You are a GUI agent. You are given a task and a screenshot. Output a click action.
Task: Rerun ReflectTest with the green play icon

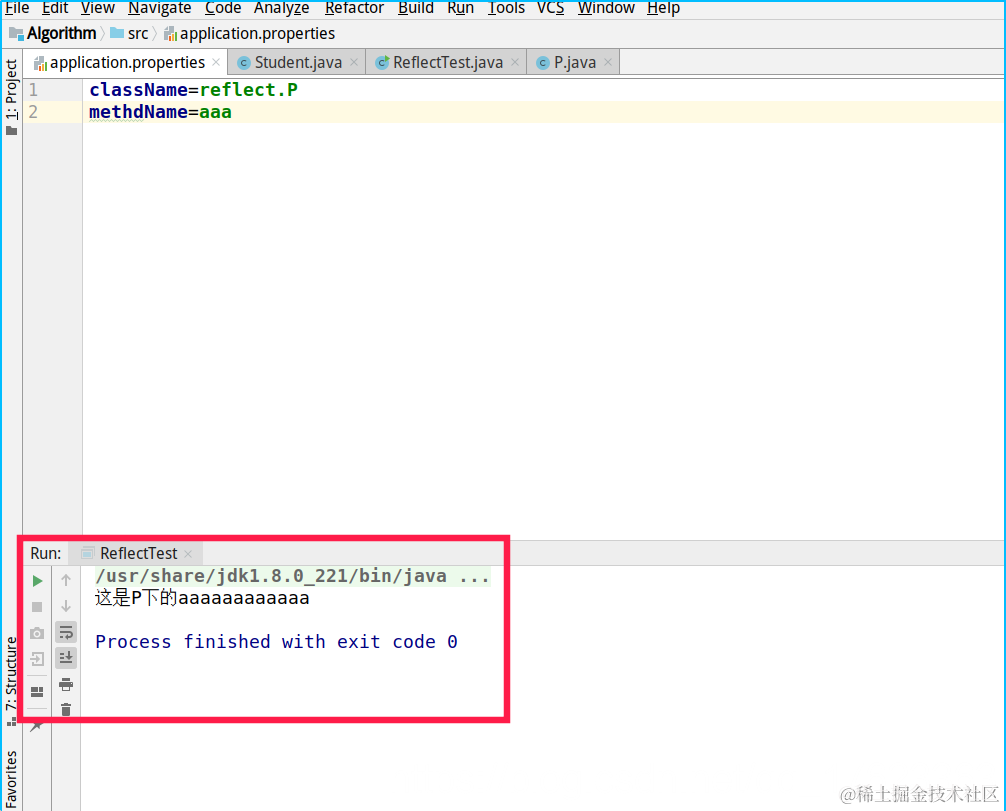pos(37,581)
